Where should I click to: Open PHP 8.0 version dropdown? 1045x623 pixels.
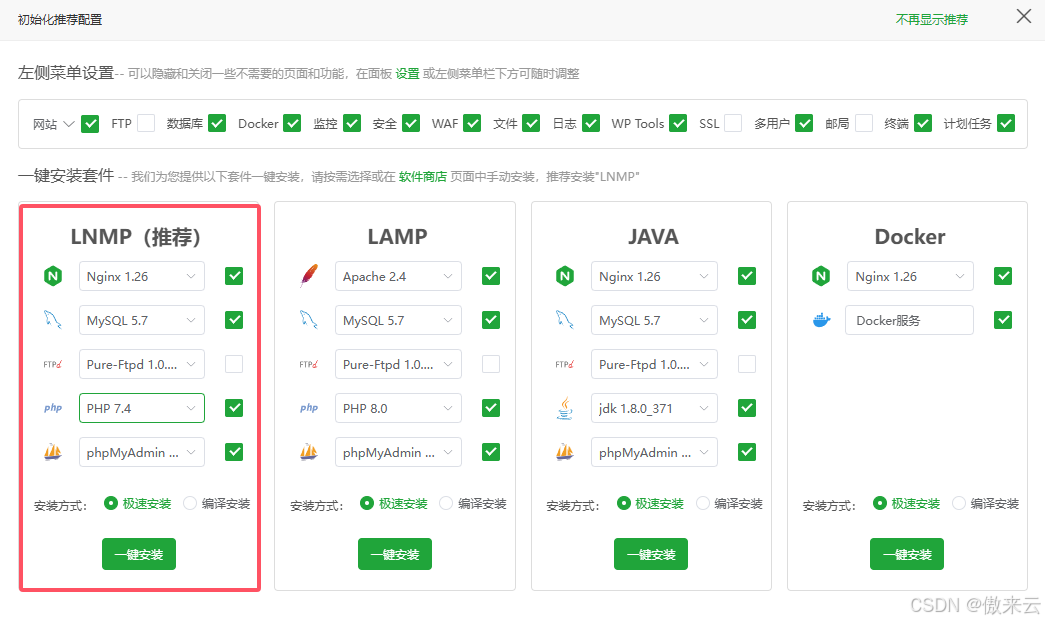click(x=398, y=408)
